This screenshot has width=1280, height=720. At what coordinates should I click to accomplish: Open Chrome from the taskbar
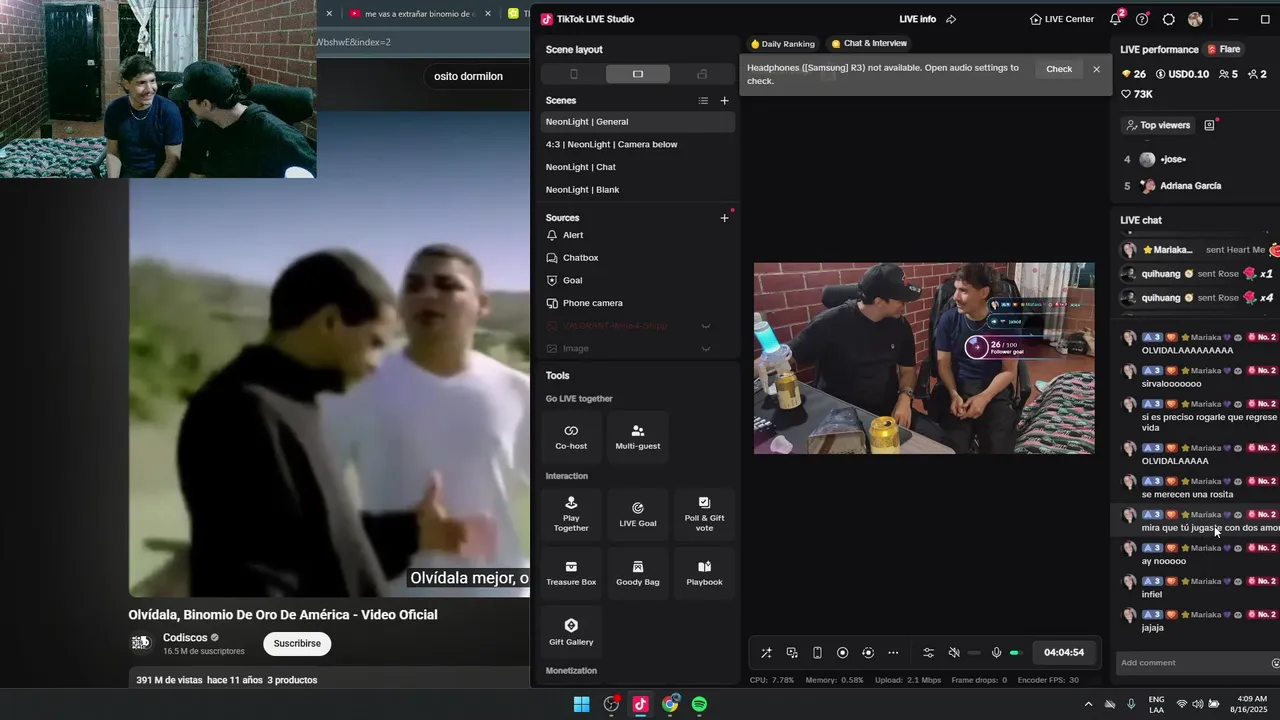[x=670, y=704]
